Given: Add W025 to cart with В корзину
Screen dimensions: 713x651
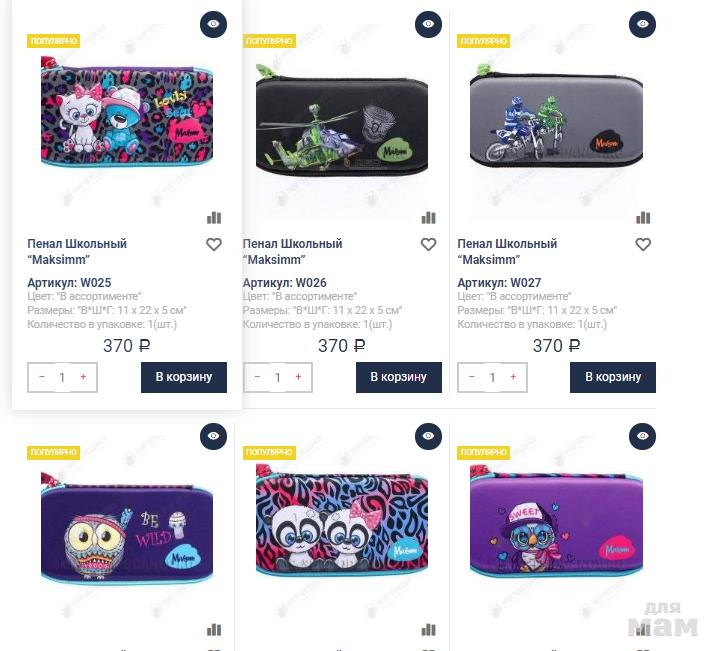Looking at the screenshot, I should click(184, 377).
